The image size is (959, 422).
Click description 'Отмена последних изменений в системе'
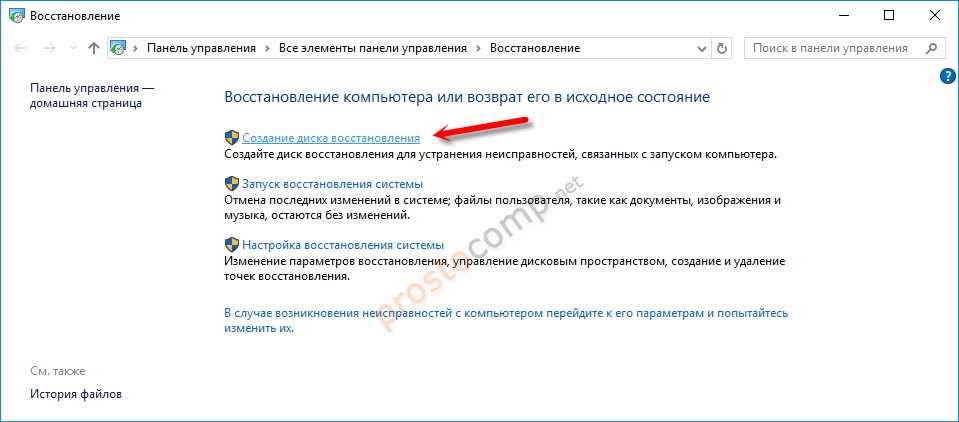click(503, 208)
